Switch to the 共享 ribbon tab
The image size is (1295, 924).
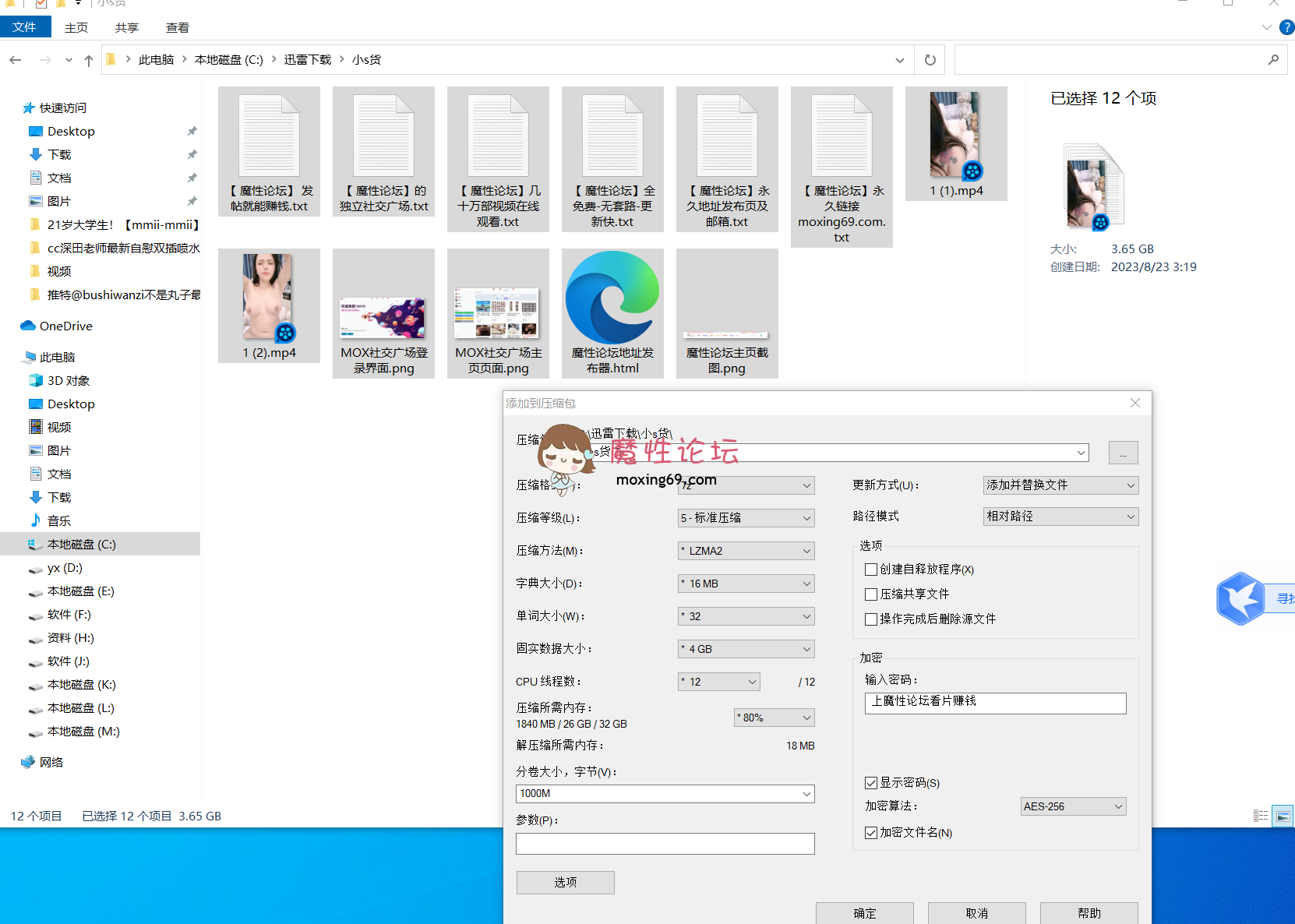click(126, 28)
